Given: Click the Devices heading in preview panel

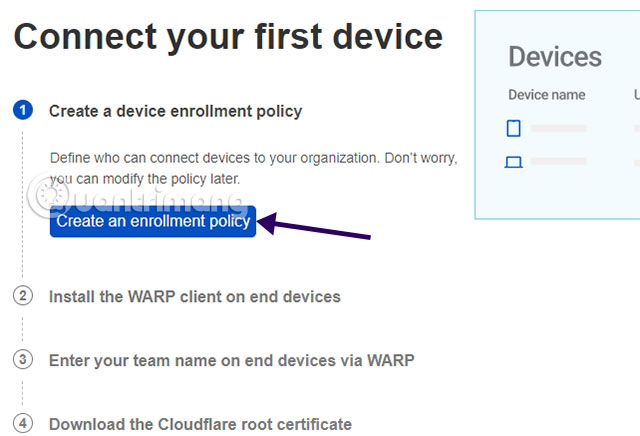Looking at the screenshot, I should [555, 56].
